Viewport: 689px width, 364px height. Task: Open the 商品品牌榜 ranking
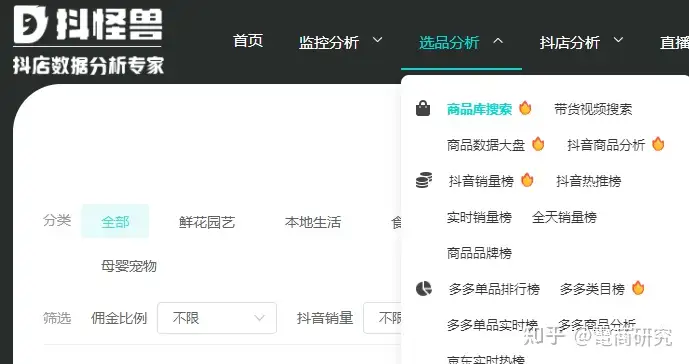pos(479,253)
